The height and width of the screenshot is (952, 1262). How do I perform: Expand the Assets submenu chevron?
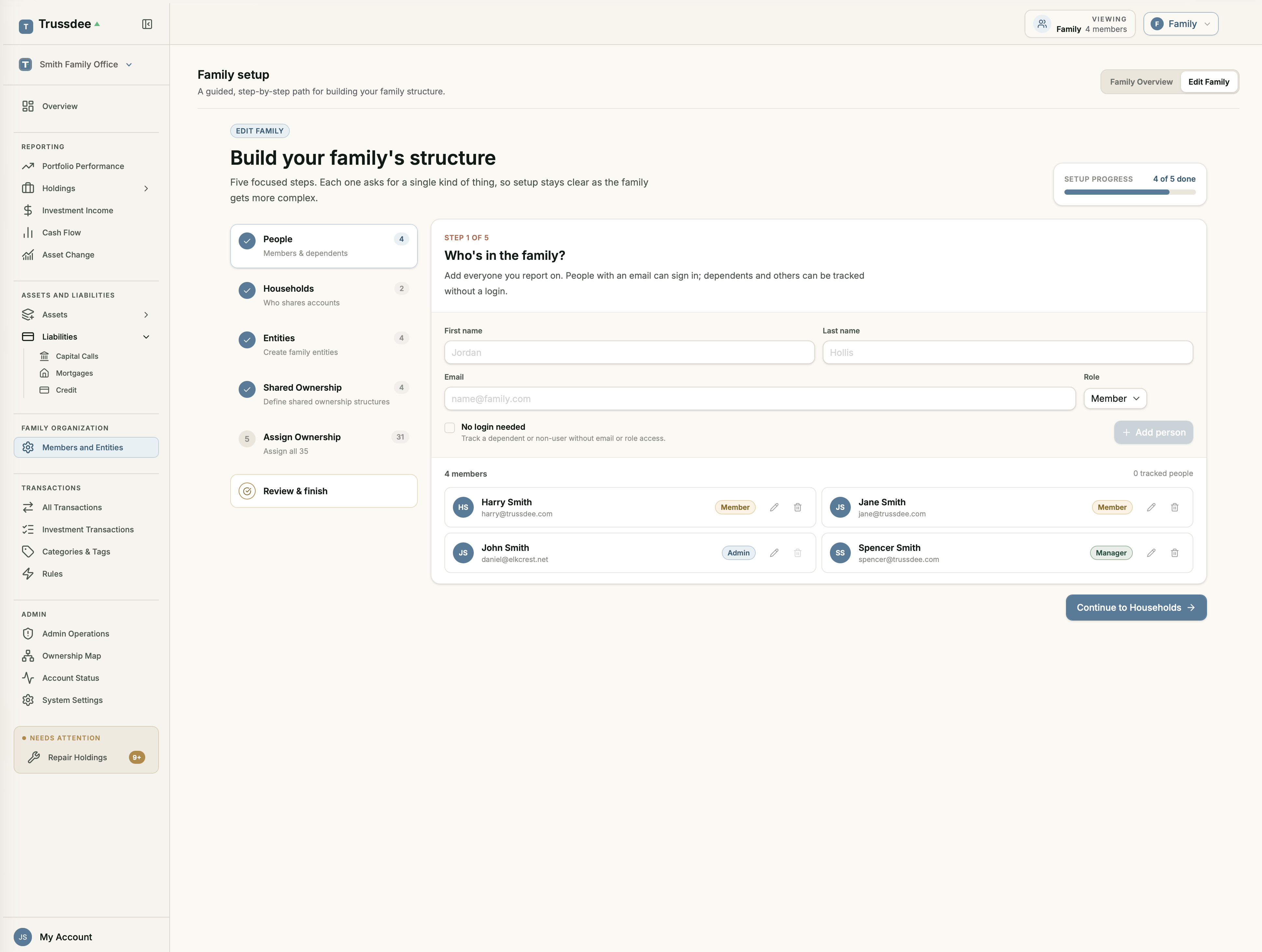[146, 315]
